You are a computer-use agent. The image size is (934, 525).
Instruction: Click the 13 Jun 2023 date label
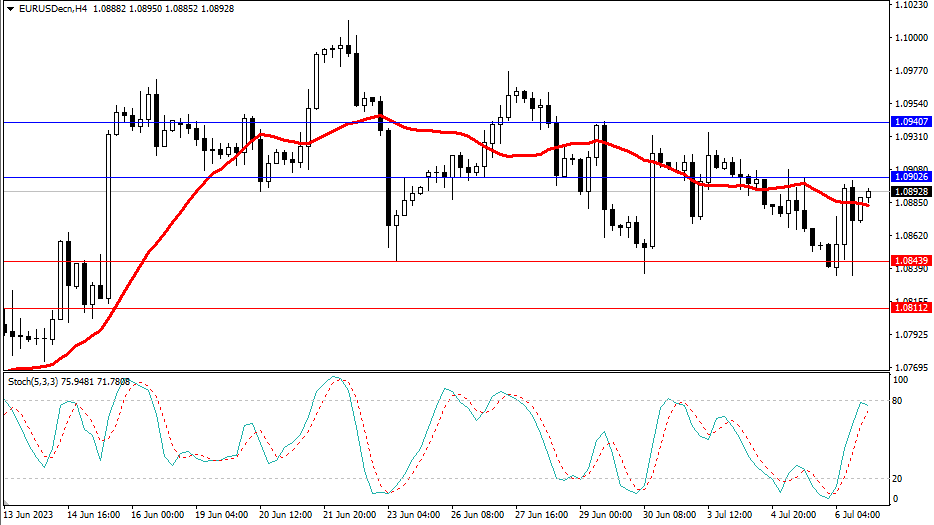click(30, 514)
